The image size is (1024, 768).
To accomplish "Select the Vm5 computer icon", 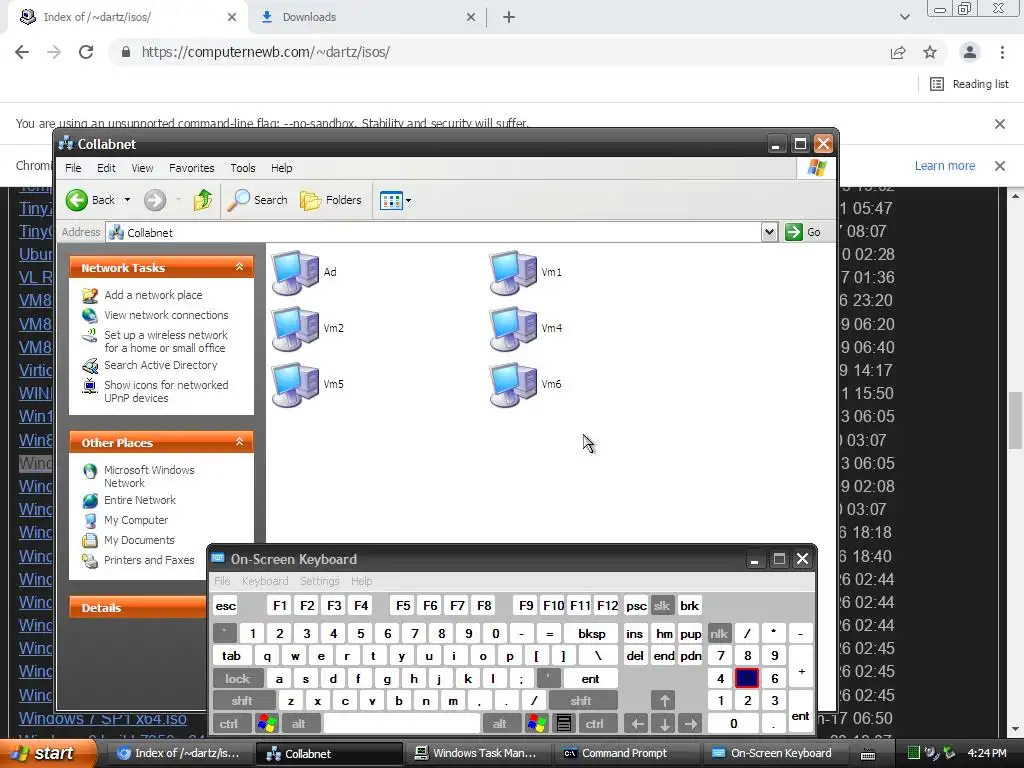I will pyautogui.click(x=295, y=385).
